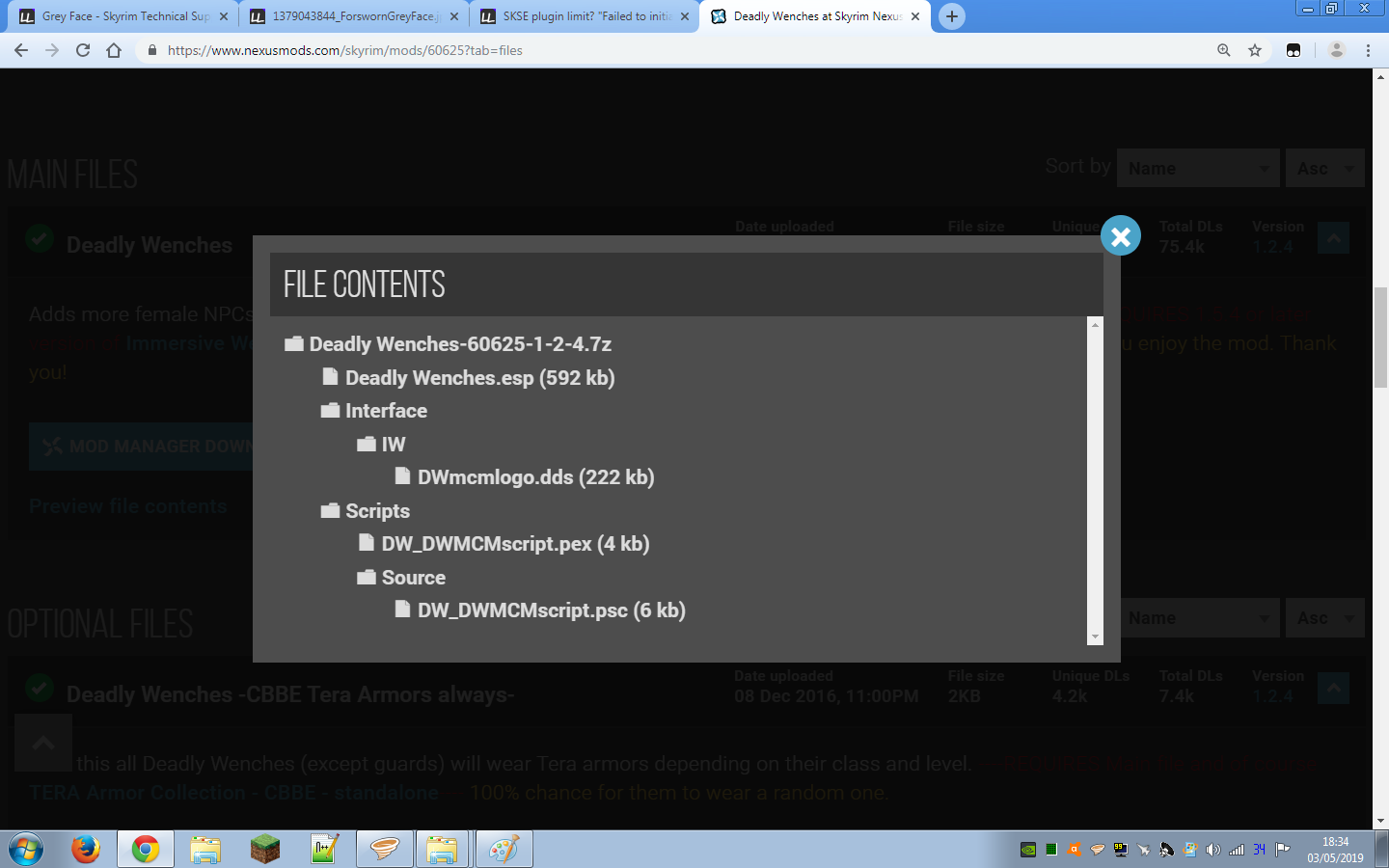Collapse the CBBE Tera Armors optional file

click(1333, 688)
